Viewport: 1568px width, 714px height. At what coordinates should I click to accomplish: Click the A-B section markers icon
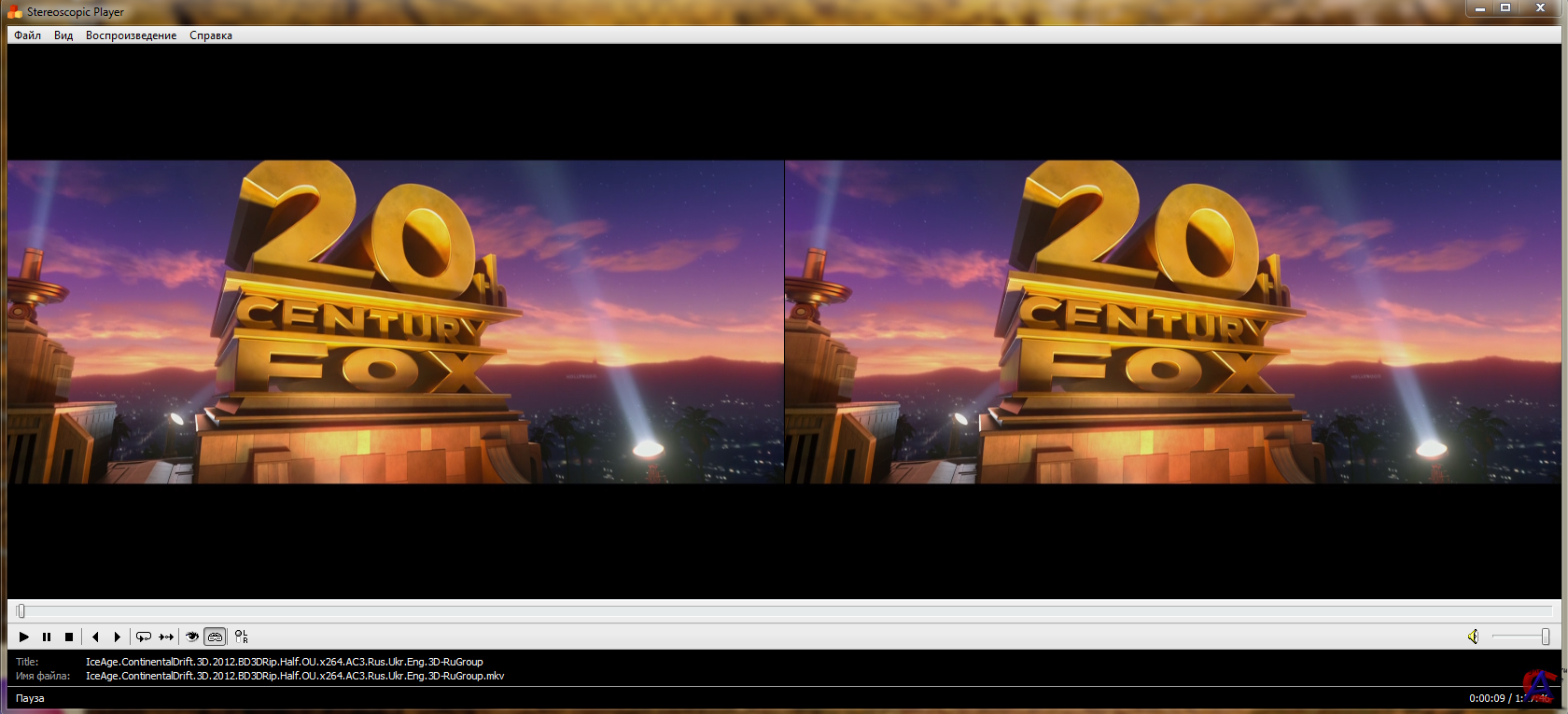166,637
